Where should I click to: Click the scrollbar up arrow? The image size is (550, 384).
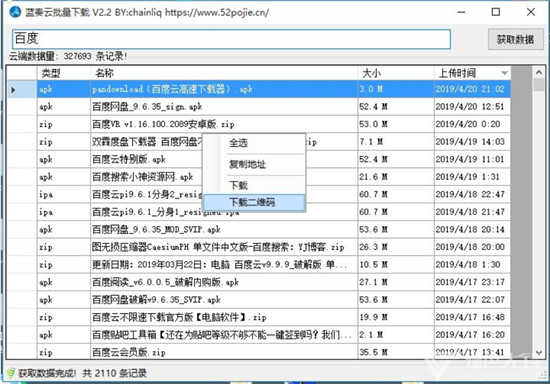tap(539, 72)
